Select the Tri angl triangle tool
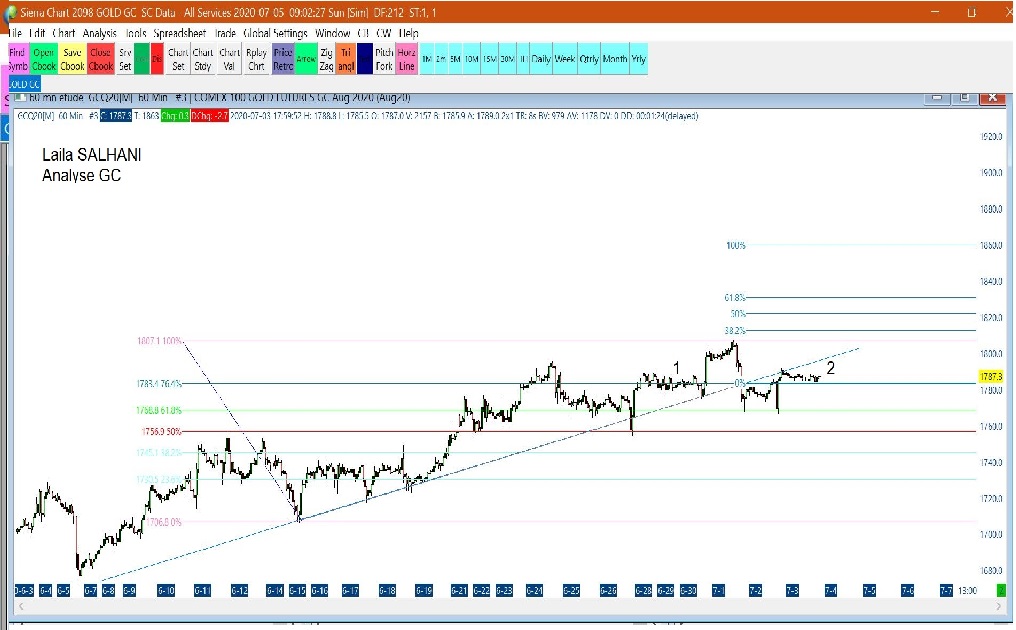The image size is (1016, 630). click(346, 59)
